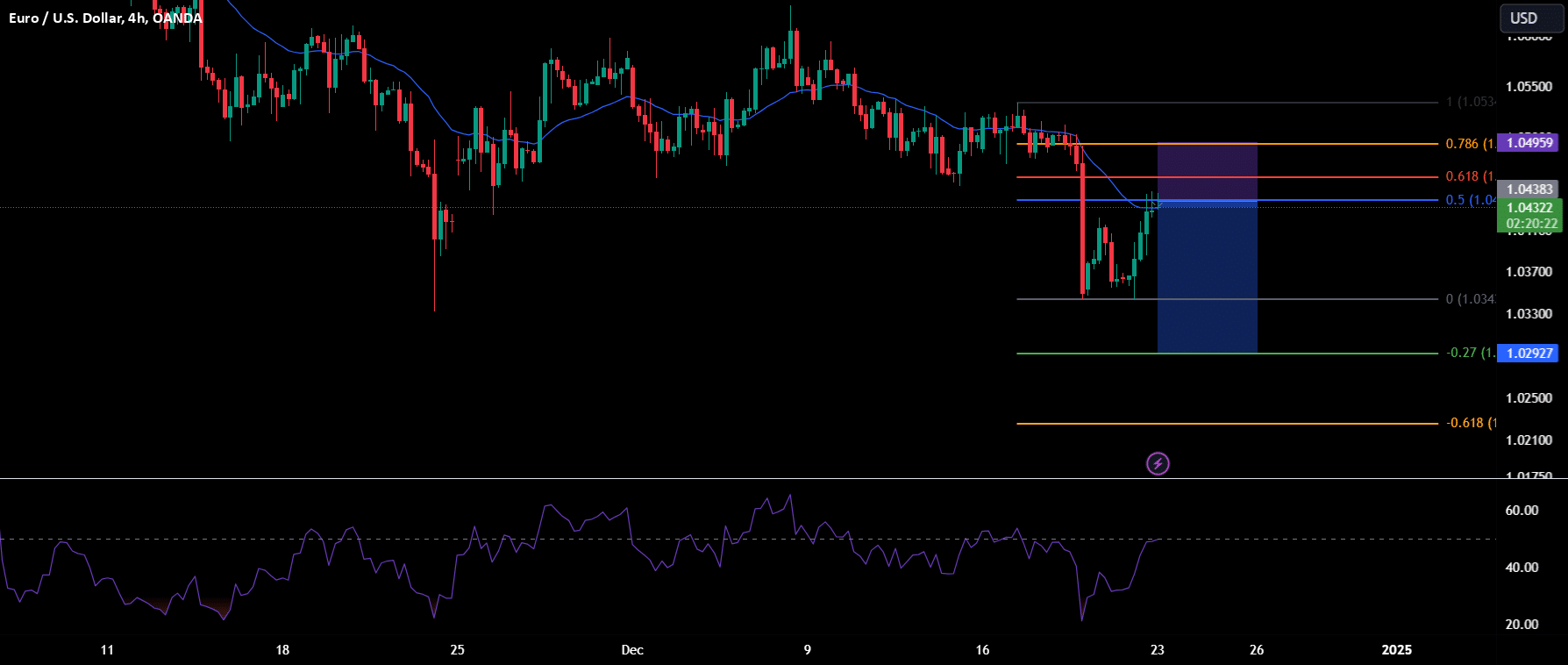Click the RSI 20.00 scale label
This screenshot has width=1568, height=665.
1522,625
